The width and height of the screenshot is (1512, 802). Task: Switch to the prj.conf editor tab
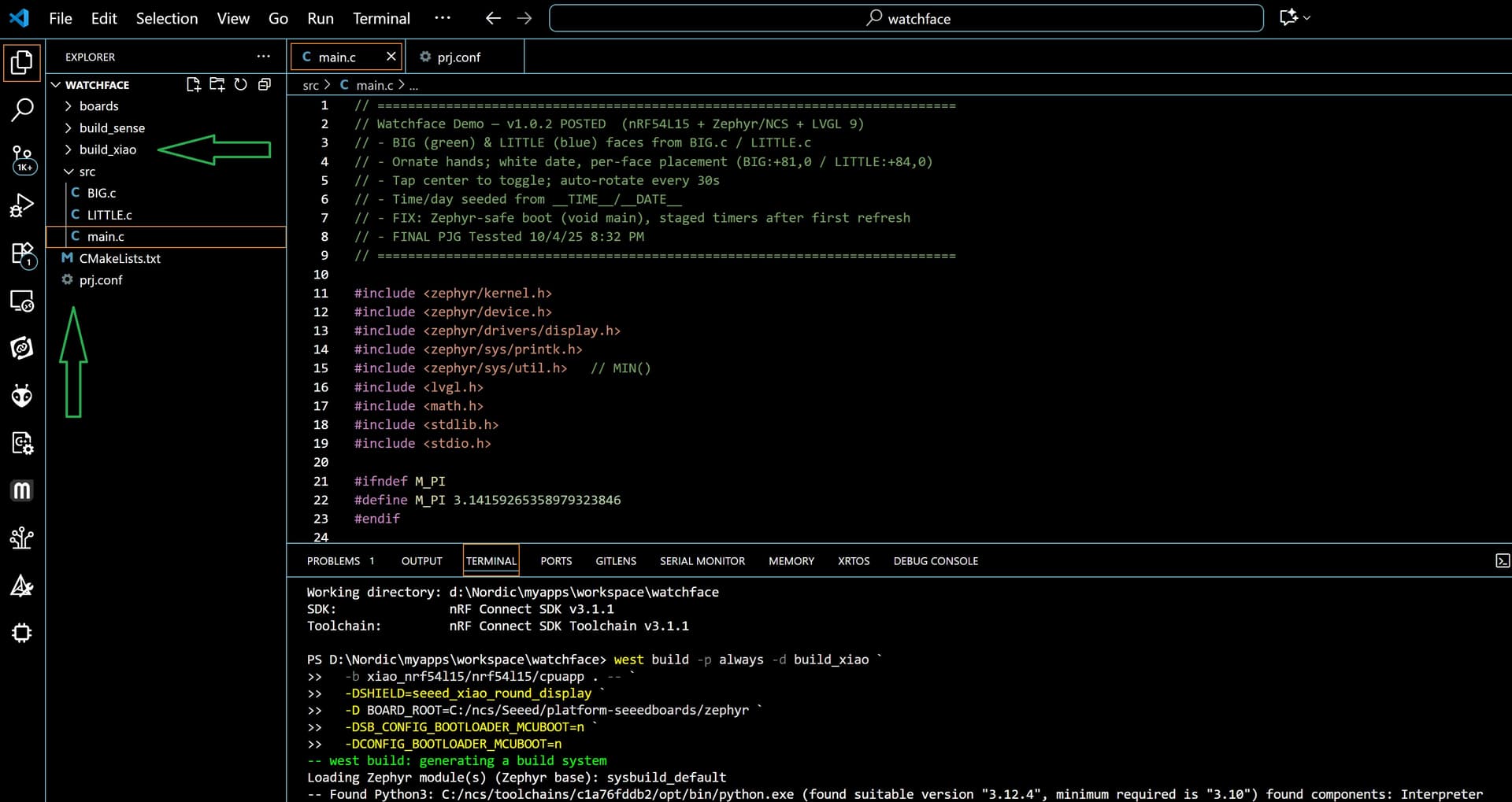click(x=458, y=57)
